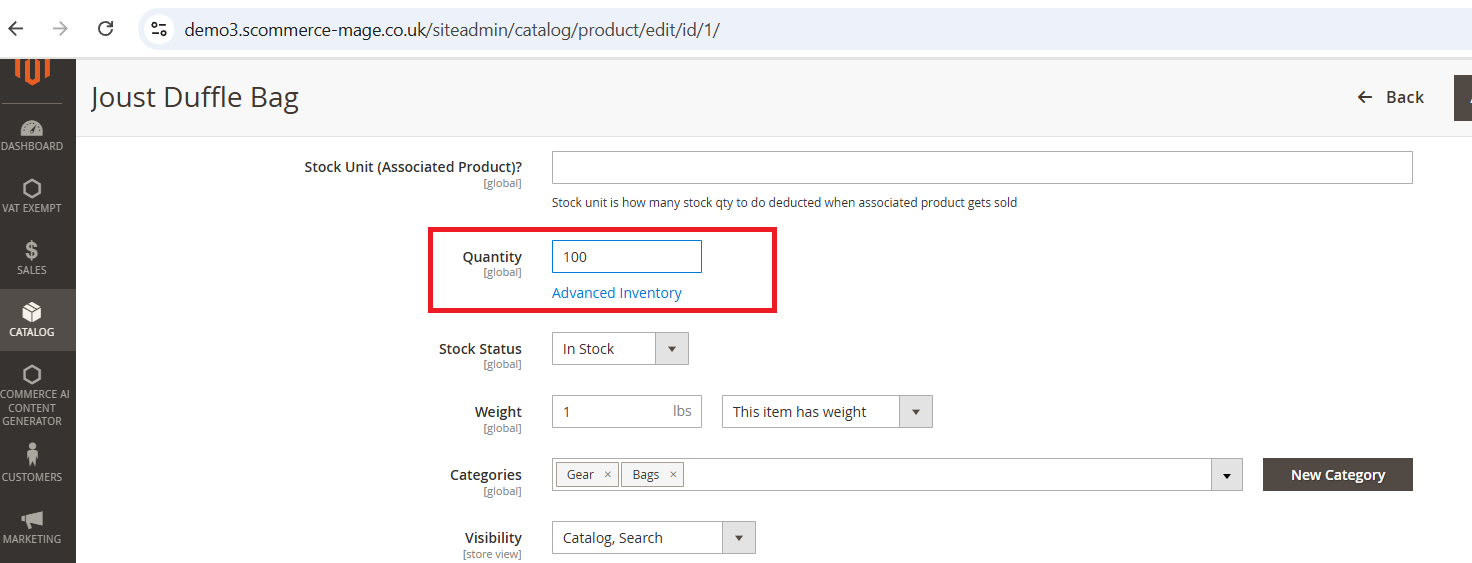This screenshot has width=1472, height=563.
Task: Click the Quantity input field
Action: (x=626, y=257)
